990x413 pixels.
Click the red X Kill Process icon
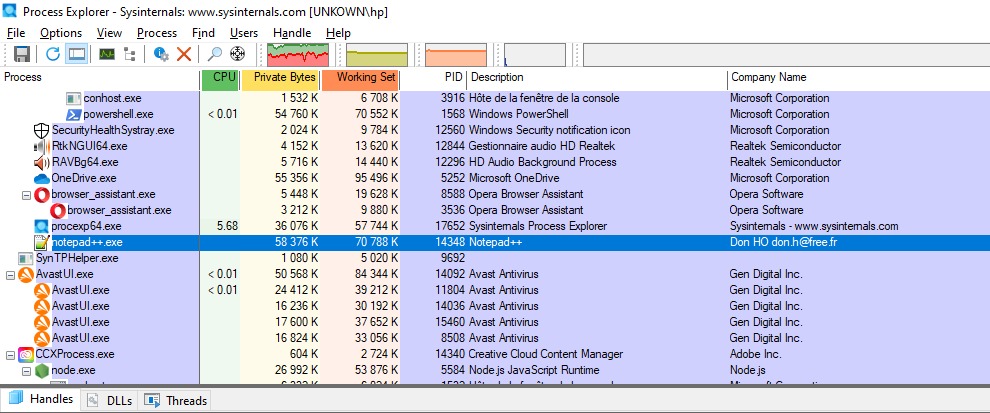point(184,54)
